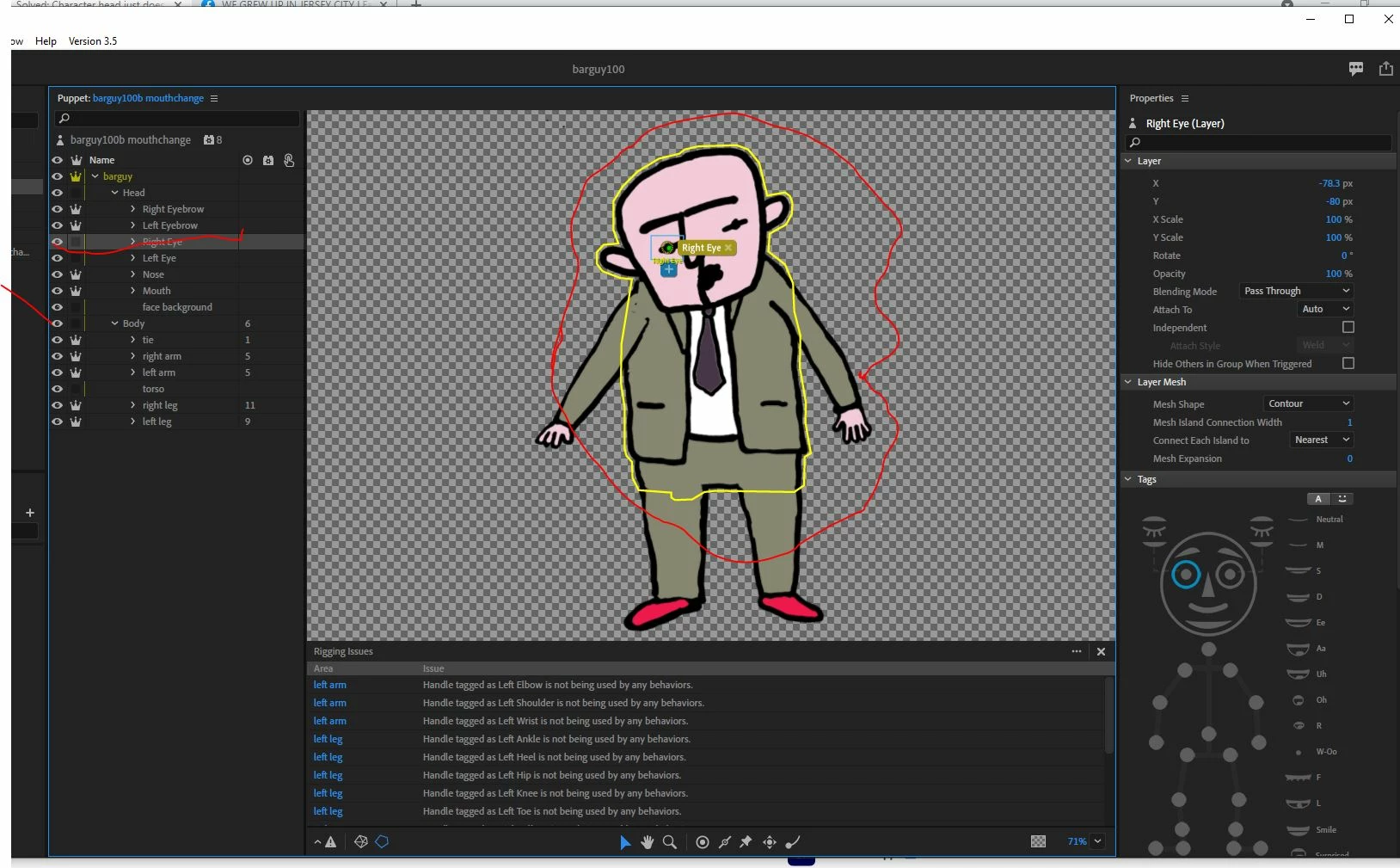Remove the Right Eye tag on canvas

click(728, 248)
